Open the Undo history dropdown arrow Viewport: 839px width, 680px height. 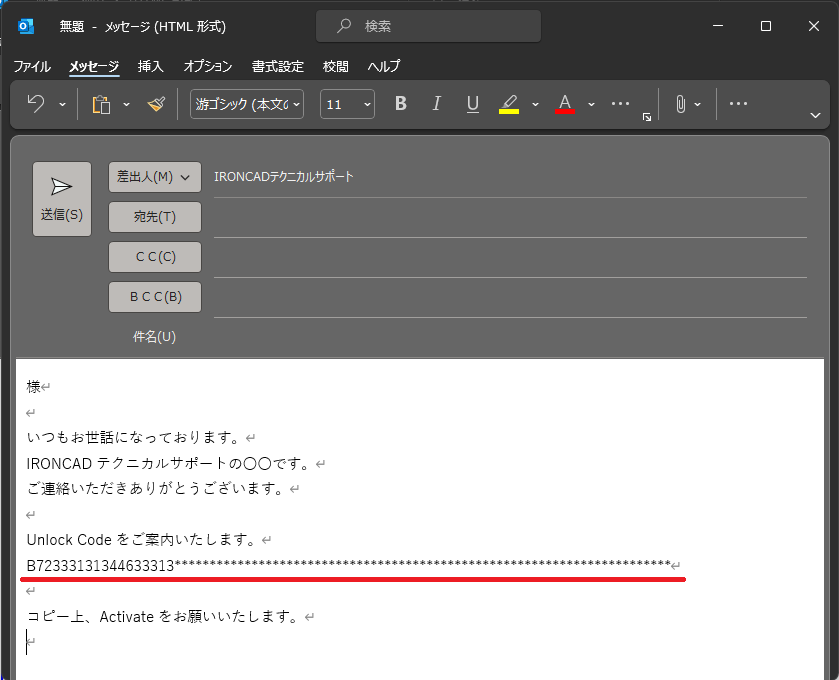point(63,104)
